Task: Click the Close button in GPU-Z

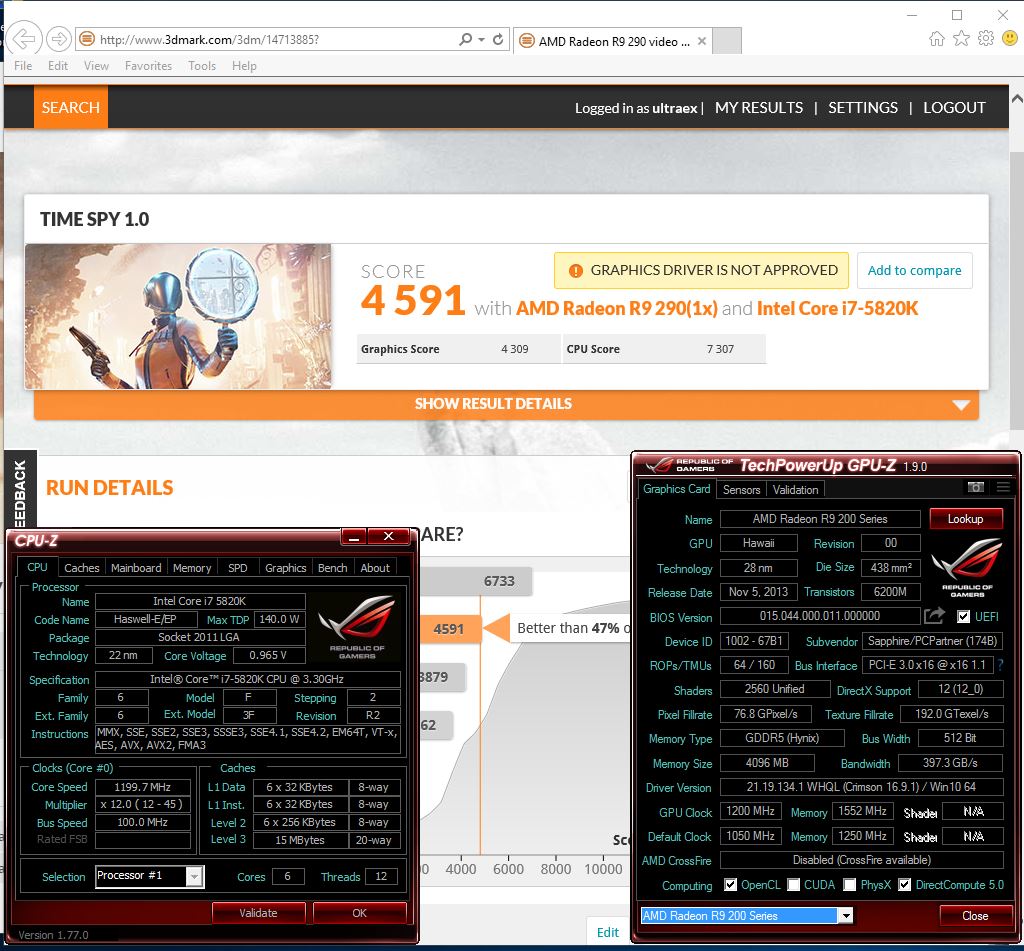Action: pyautogui.click(x=975, y=916)
